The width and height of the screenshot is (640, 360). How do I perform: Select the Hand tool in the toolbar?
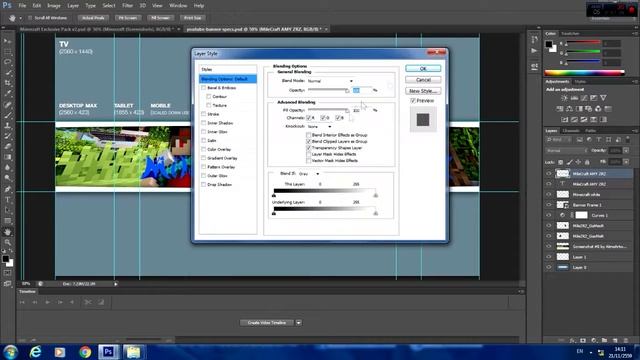7,232
